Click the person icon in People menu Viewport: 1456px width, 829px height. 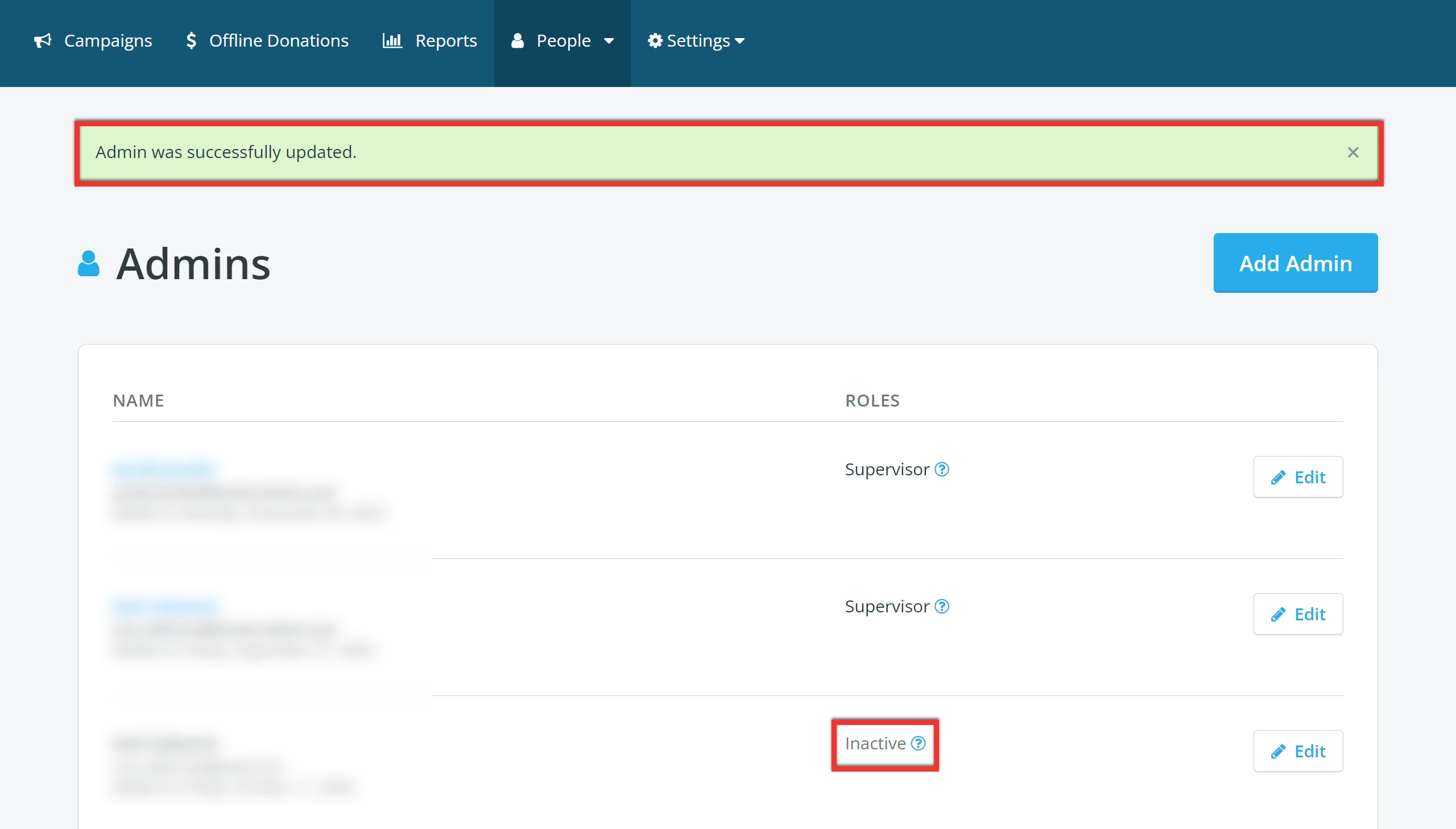point(517,40)
